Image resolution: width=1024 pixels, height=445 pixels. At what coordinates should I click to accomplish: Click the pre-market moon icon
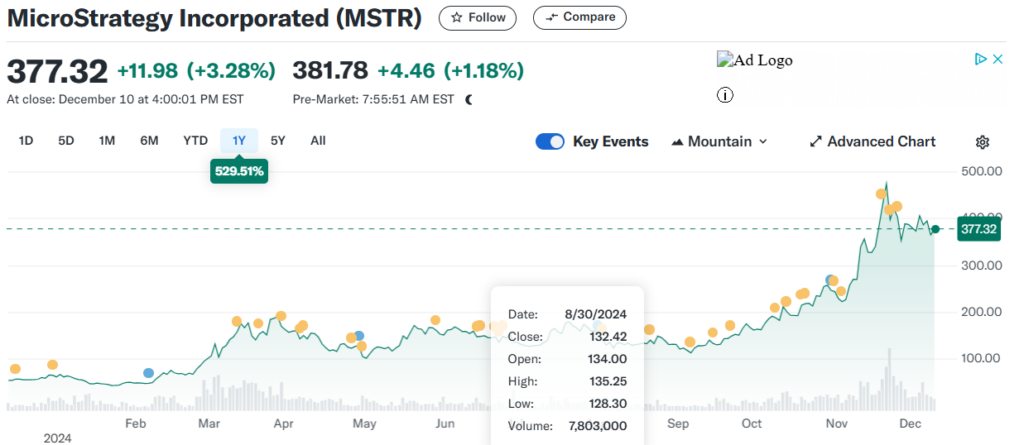point(469,100)
